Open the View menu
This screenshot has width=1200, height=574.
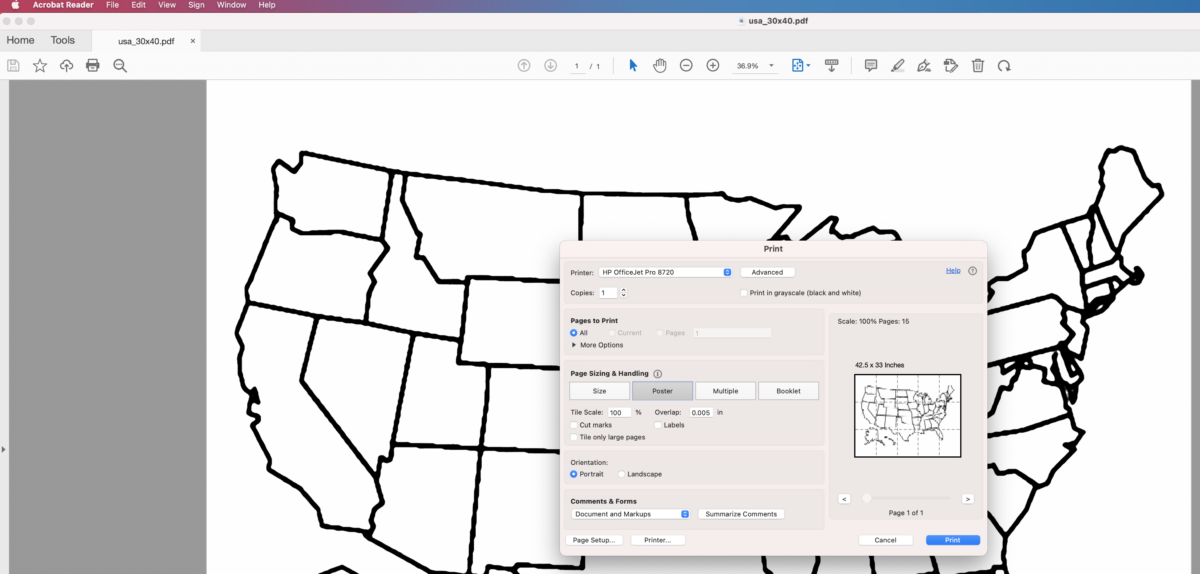click(x=167, y=5)
